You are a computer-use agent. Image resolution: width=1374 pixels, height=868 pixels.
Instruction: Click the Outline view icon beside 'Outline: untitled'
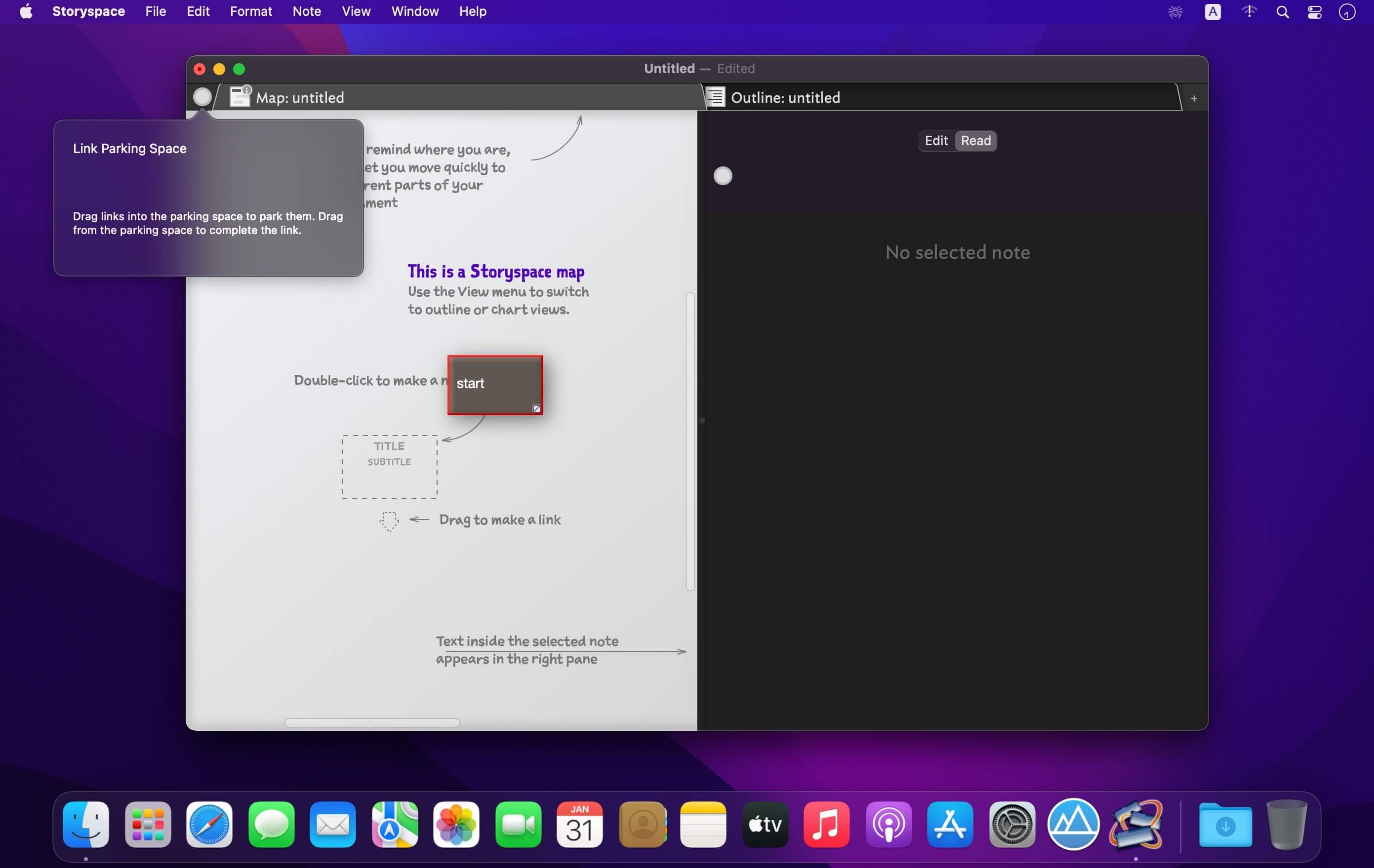click(x=716, y=97)
